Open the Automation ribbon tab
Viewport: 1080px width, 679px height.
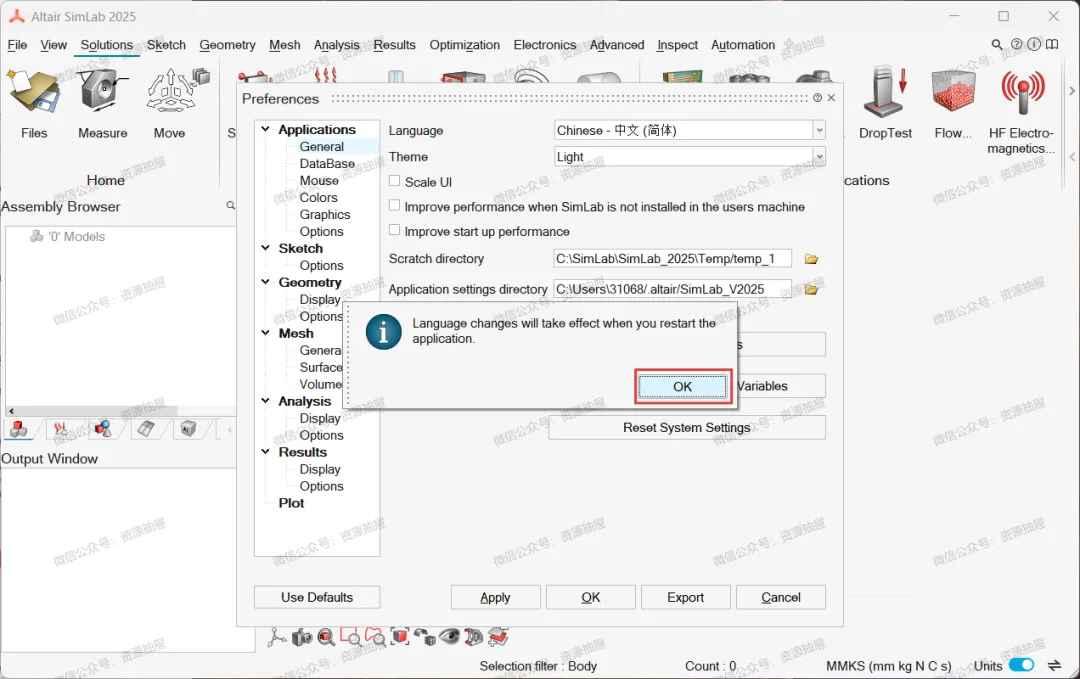click(x=743, y=45)
